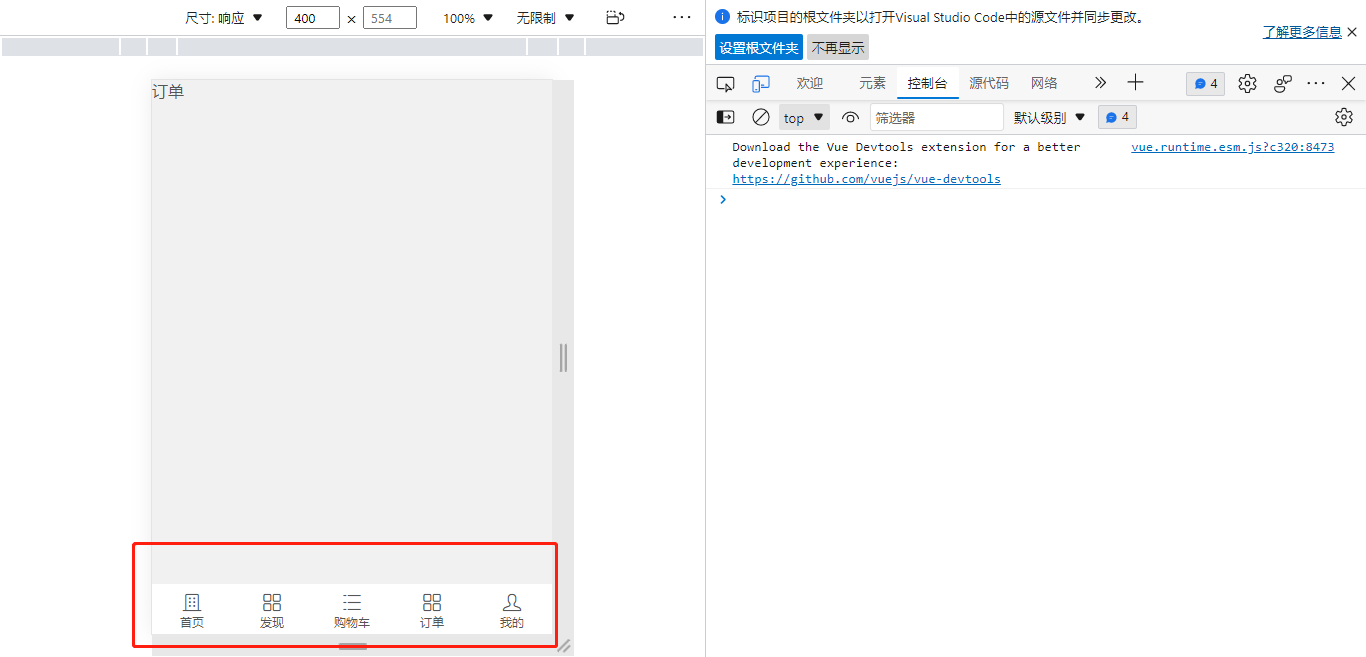Open the top JavaScript context dropdown
The height and width of the screenshot is (657, 1366).
coord(804,117)
